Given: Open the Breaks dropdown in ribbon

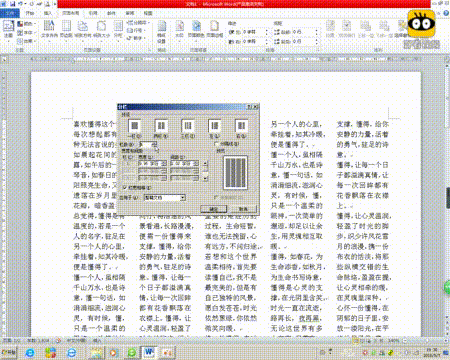Looking at the screenshot, I should (137, 23).
